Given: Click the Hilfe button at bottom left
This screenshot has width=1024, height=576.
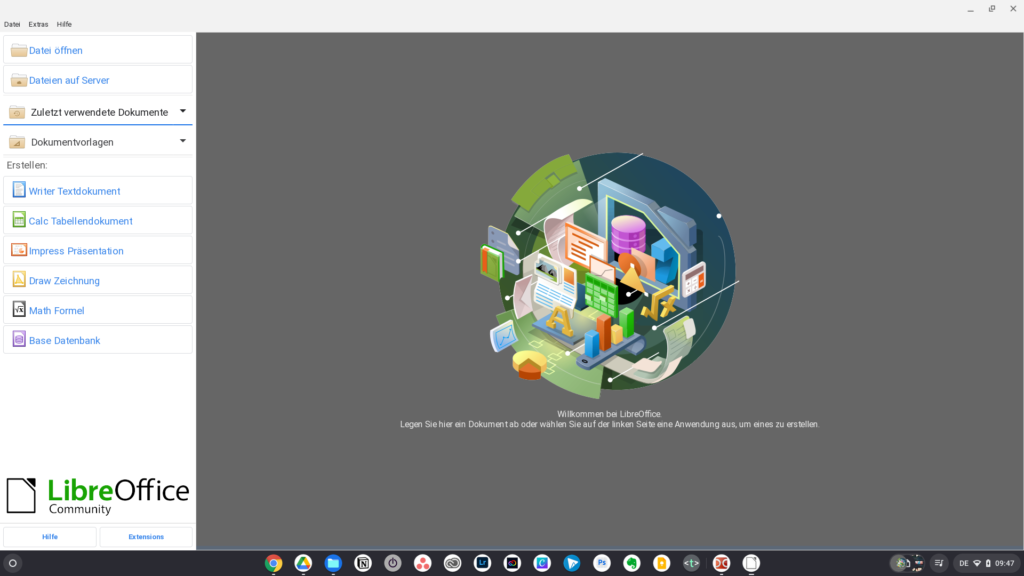Looking at the screenshot, I should [x=50, y=537].
